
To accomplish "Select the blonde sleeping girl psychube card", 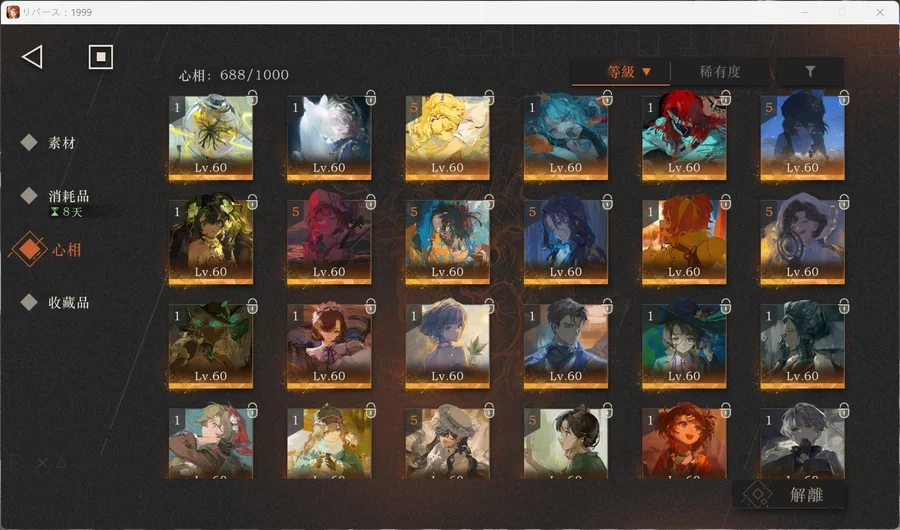I will click(x=447, y=137).
